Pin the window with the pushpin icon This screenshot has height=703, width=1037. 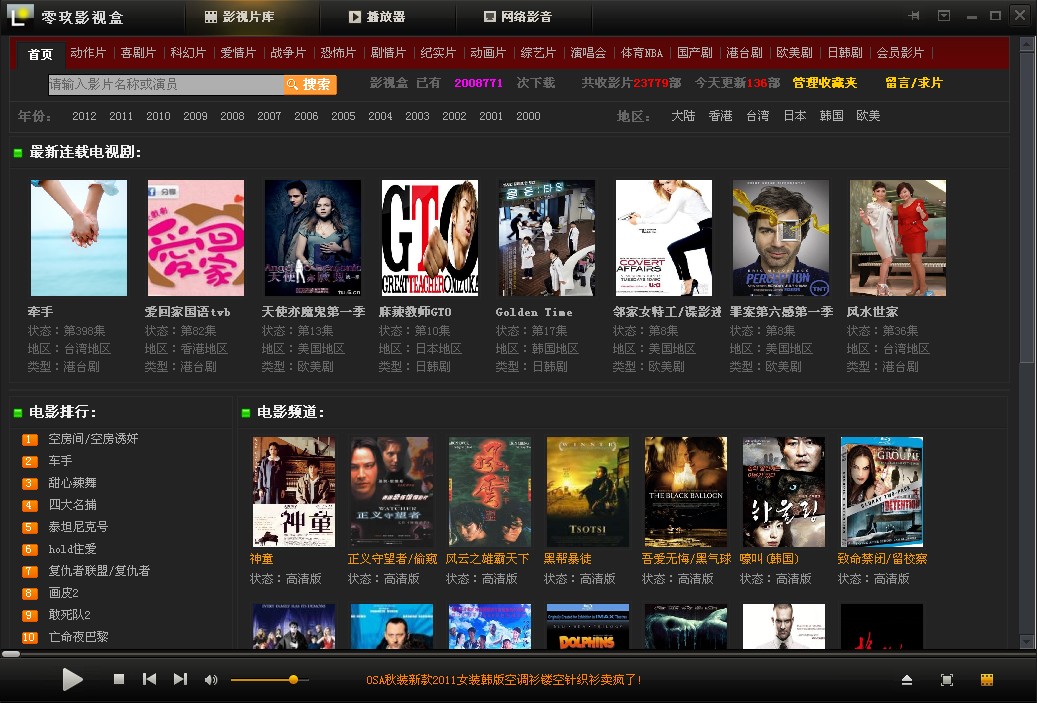[914, 16]
